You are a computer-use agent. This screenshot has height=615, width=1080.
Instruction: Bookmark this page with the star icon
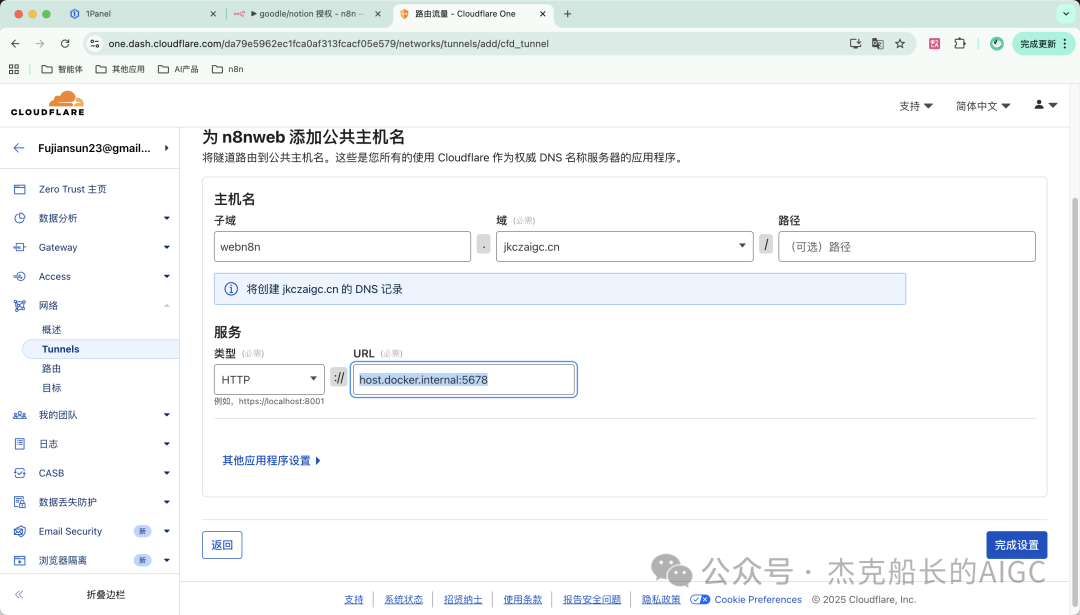click(x=900, y=43)
